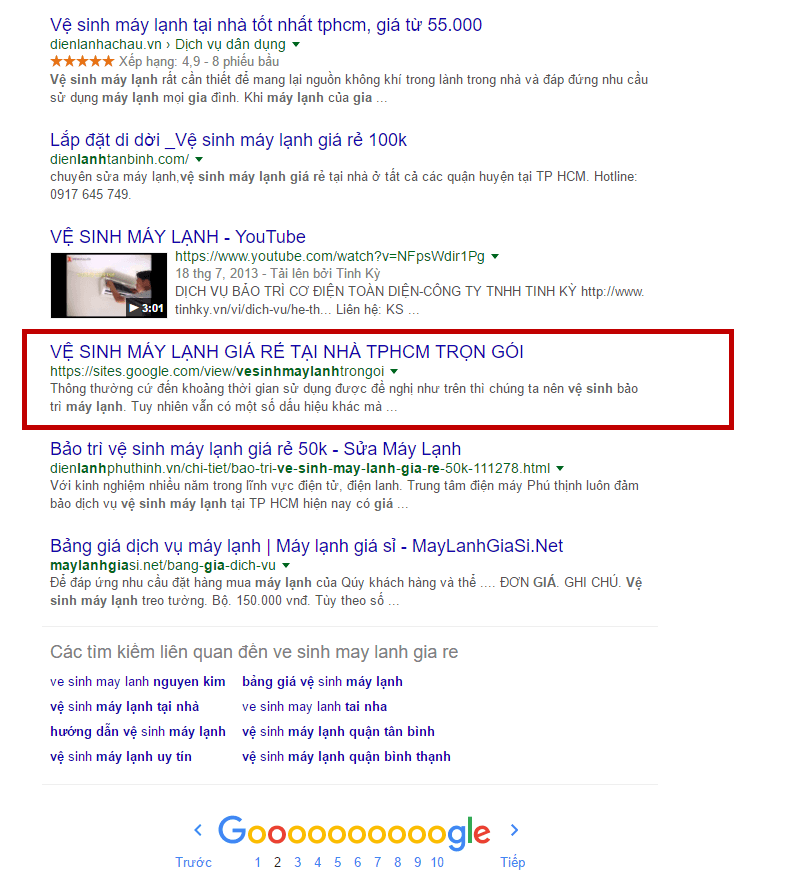The width and height of the screenshot is (802, 890).
Task: Click the 'Trước' previous page link
Action: [x=194, y=862]
